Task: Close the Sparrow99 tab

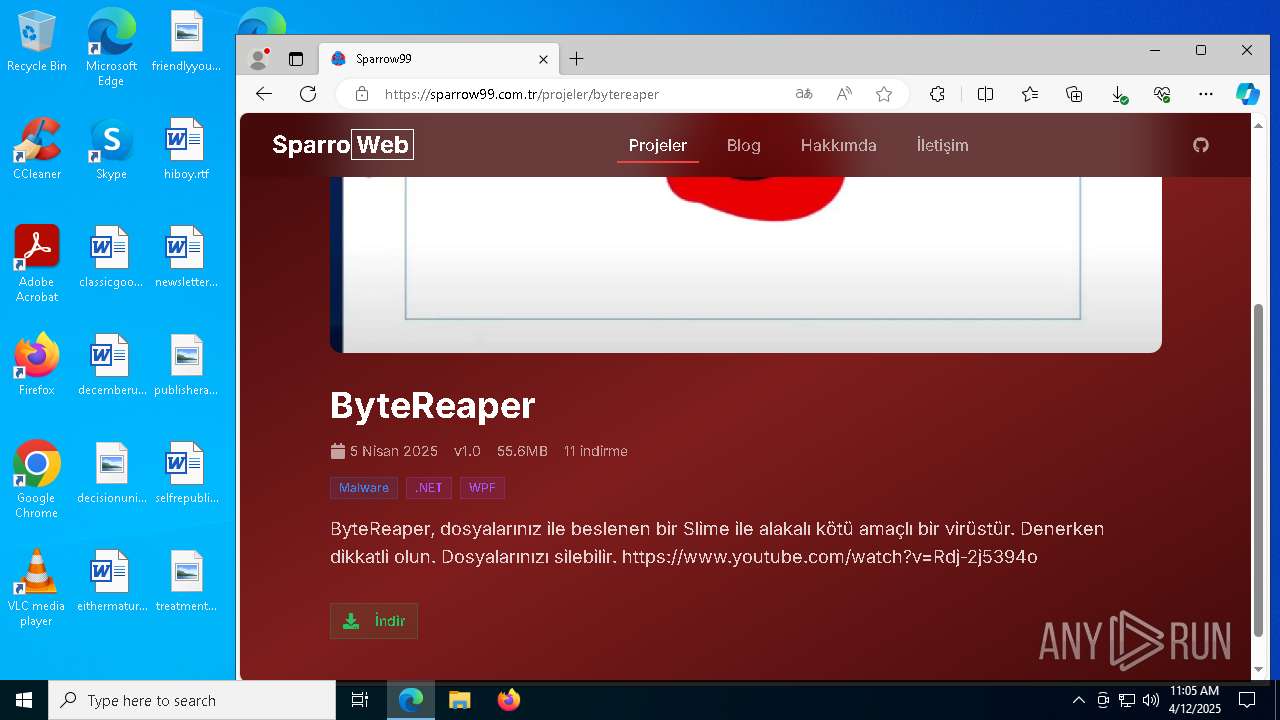Action: (x=543, y=59)
